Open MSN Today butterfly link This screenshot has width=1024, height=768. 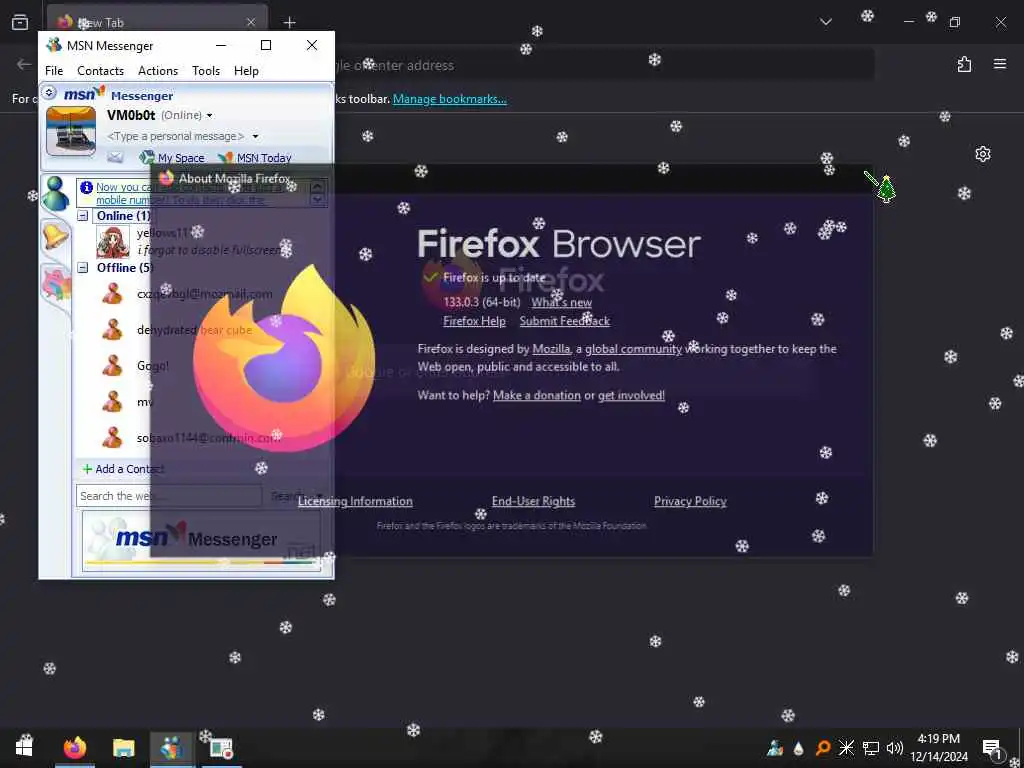click(255, 157)
